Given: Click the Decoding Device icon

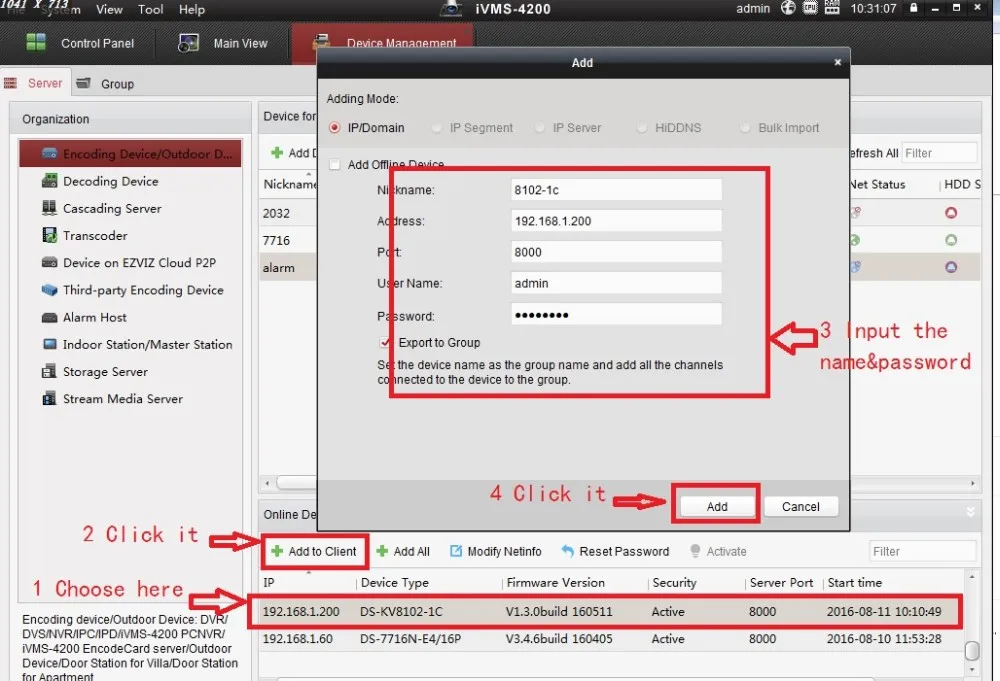Looking at the screenshot, I should (49, 180).
